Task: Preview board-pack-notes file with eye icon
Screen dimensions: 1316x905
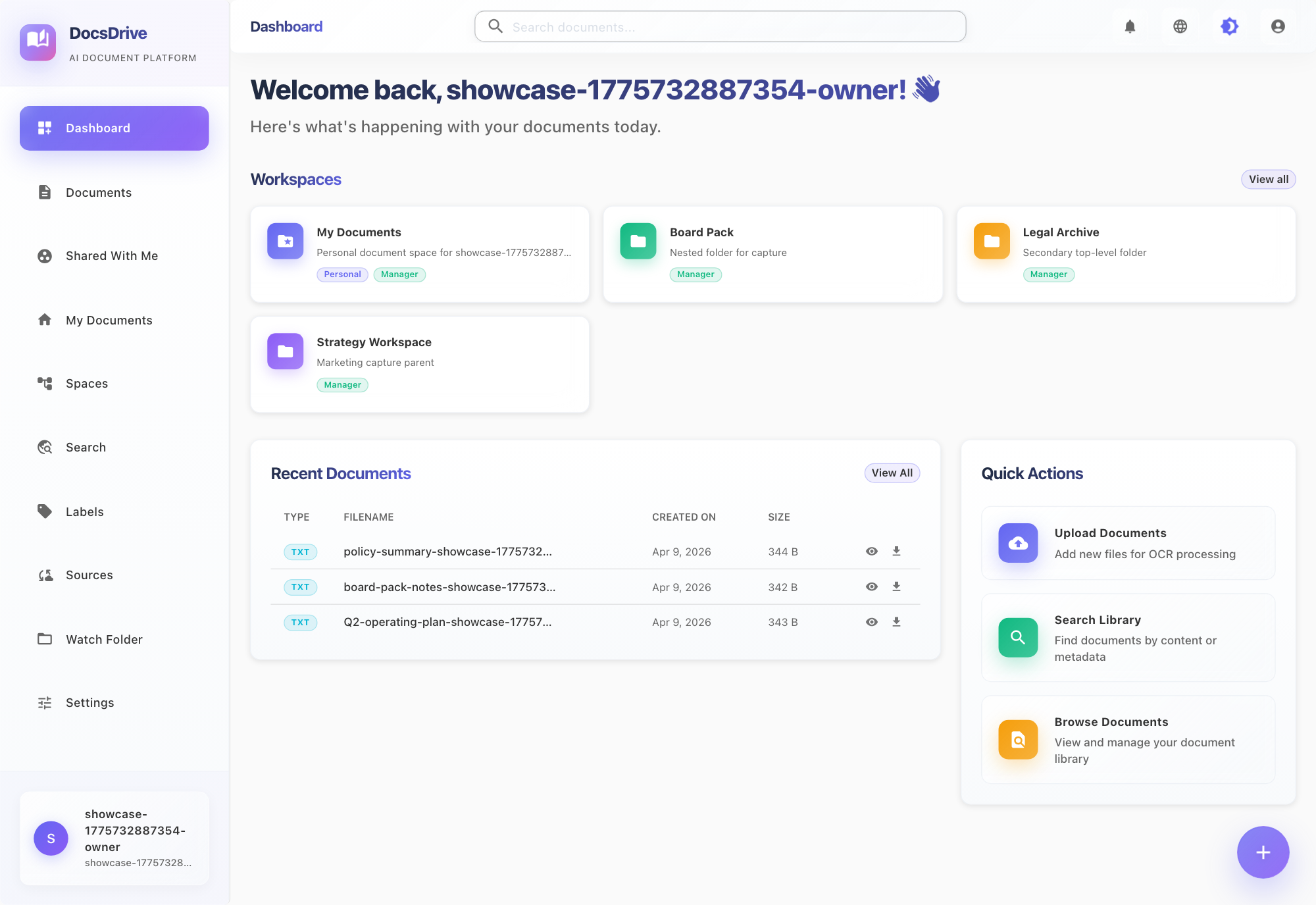Action: 871,587
